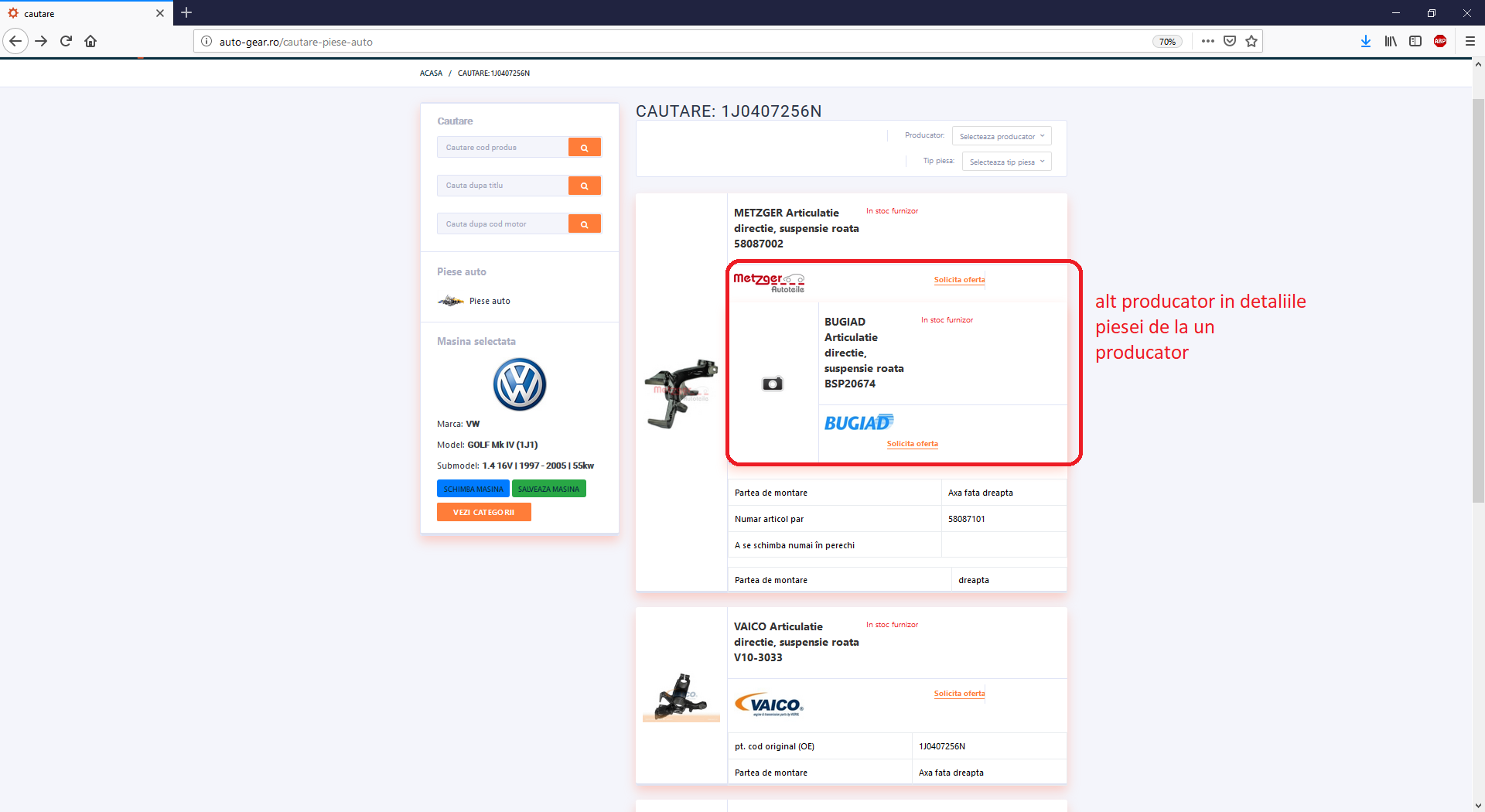
Task: Search by product code magnifier button
Action: point(585,147)
